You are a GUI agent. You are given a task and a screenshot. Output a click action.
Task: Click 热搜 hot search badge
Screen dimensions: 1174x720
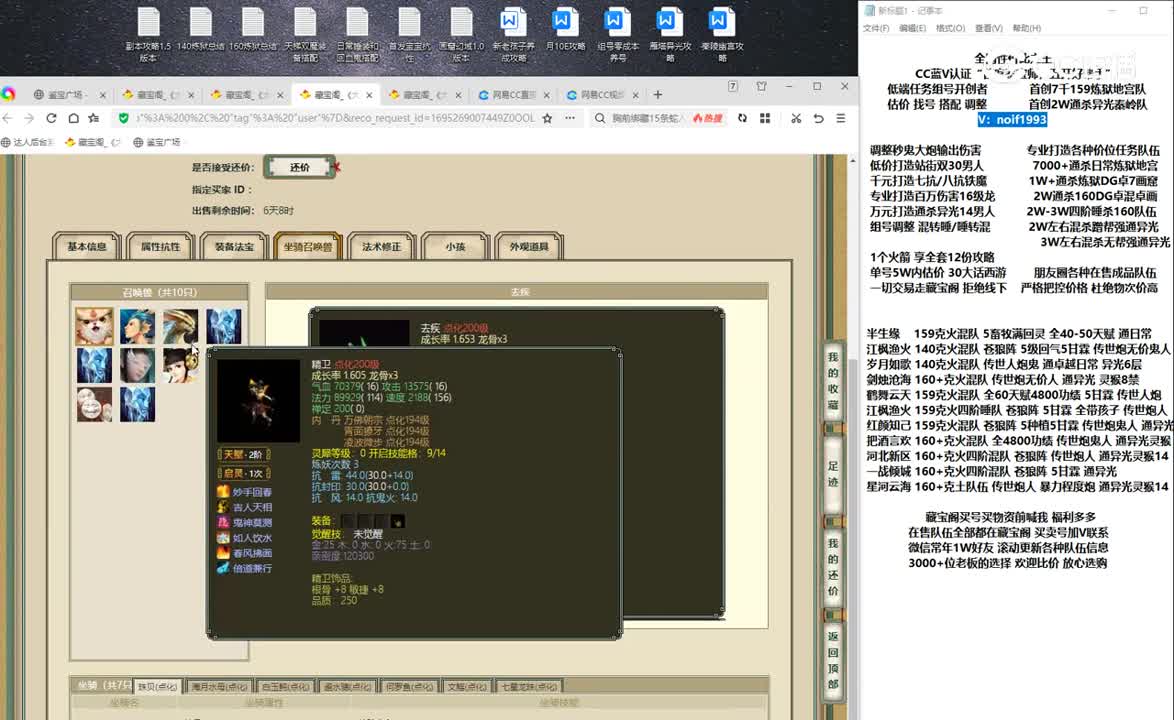pyautogui.click(x=708, y=118)
